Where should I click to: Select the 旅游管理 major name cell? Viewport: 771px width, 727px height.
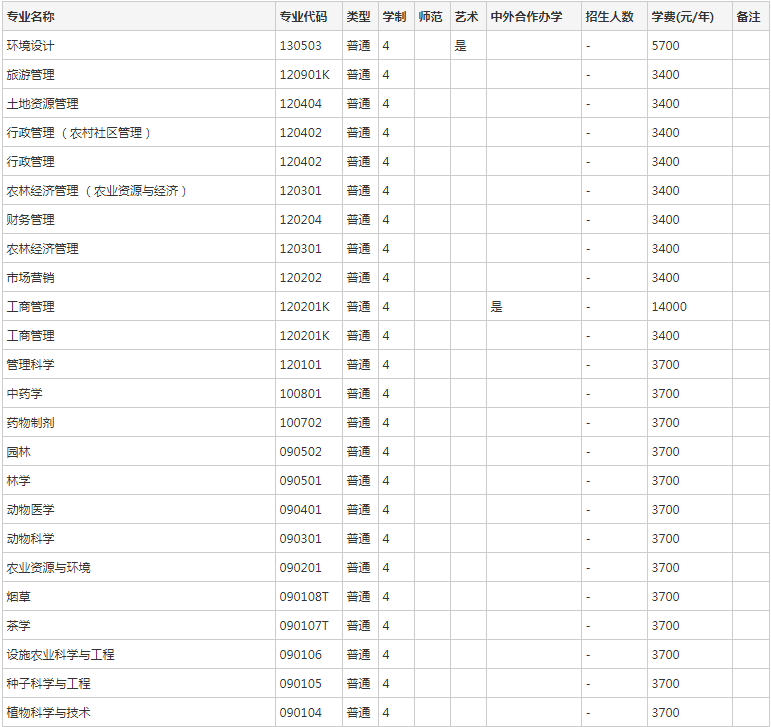pos(31,75)
